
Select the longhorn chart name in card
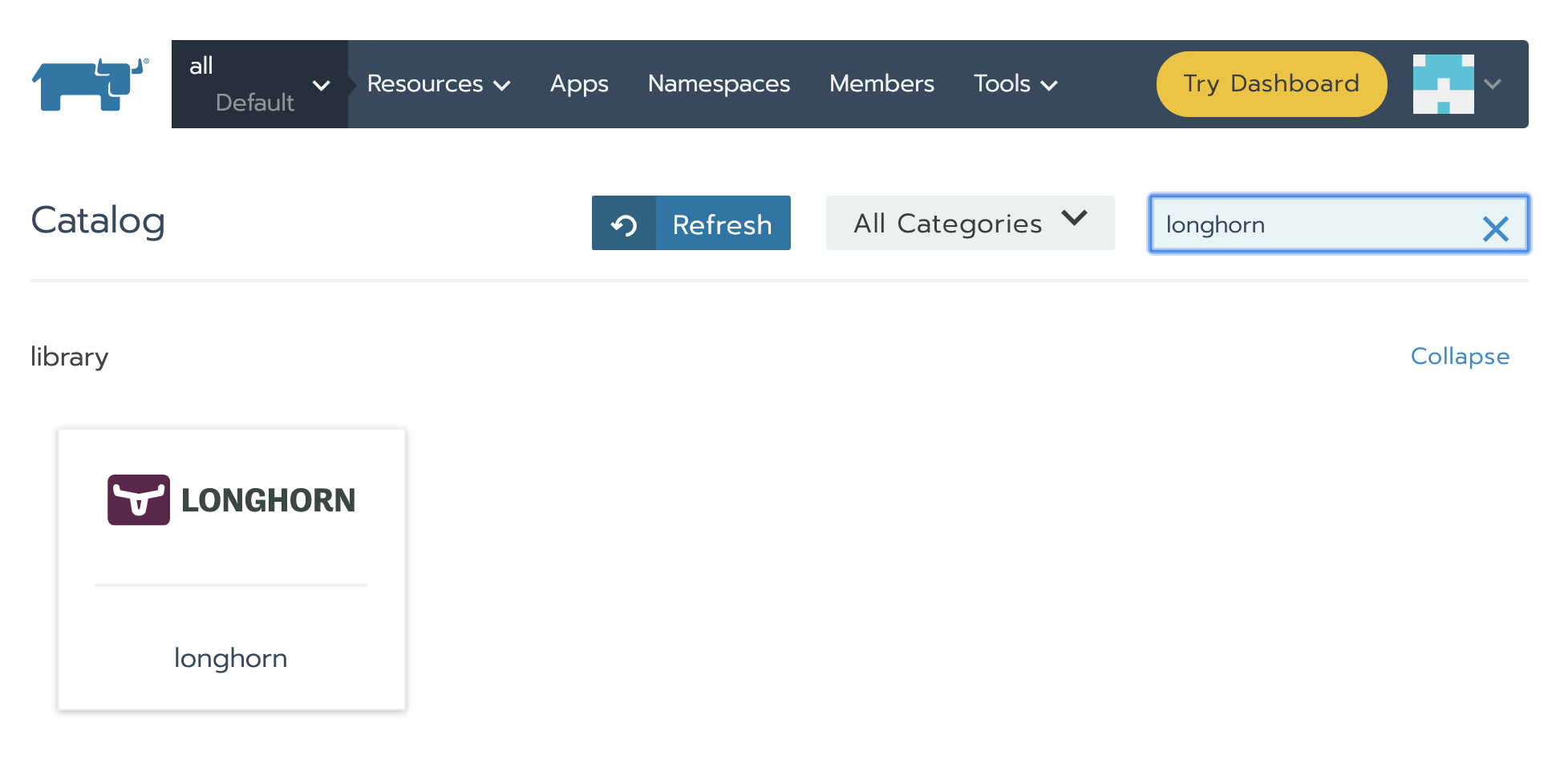(231, 658)
